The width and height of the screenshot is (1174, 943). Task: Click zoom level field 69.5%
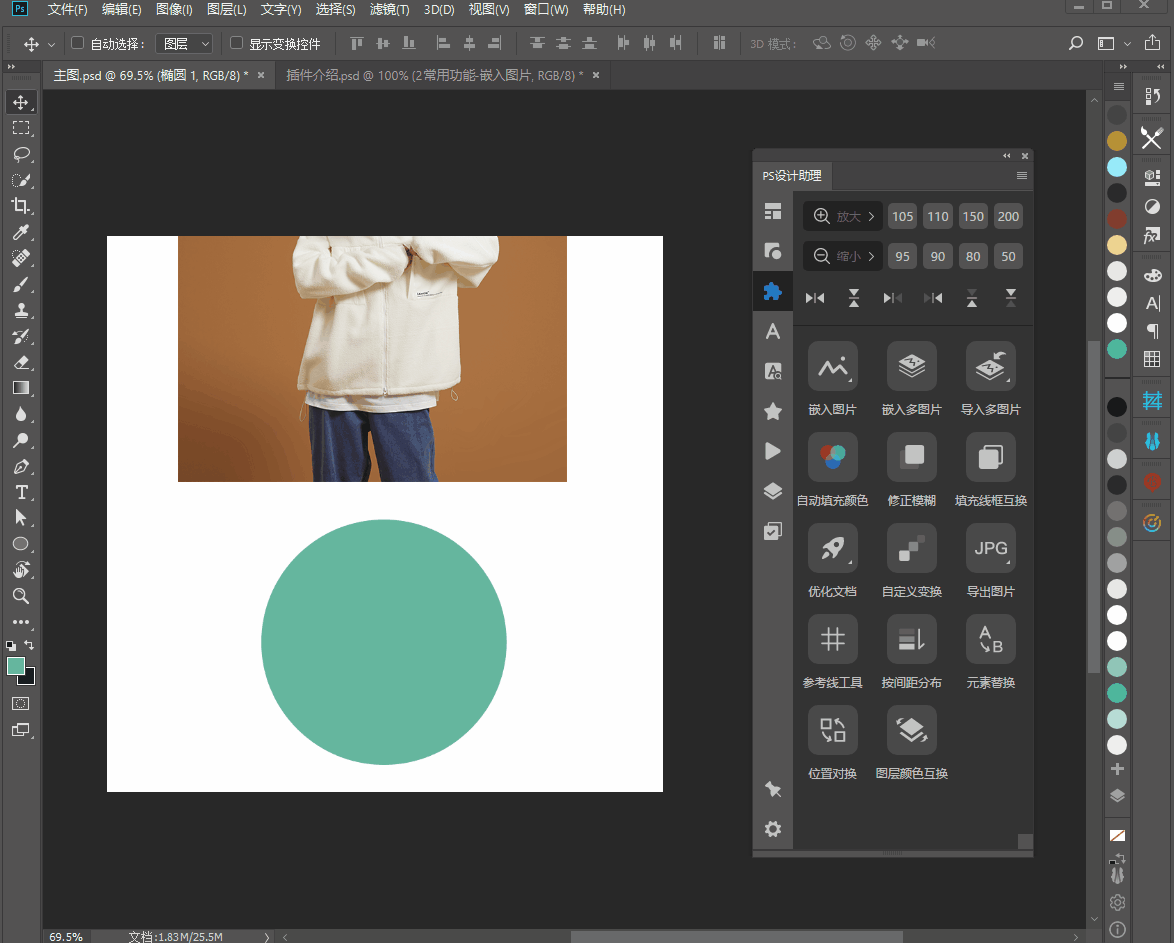[x=66, y=937]
